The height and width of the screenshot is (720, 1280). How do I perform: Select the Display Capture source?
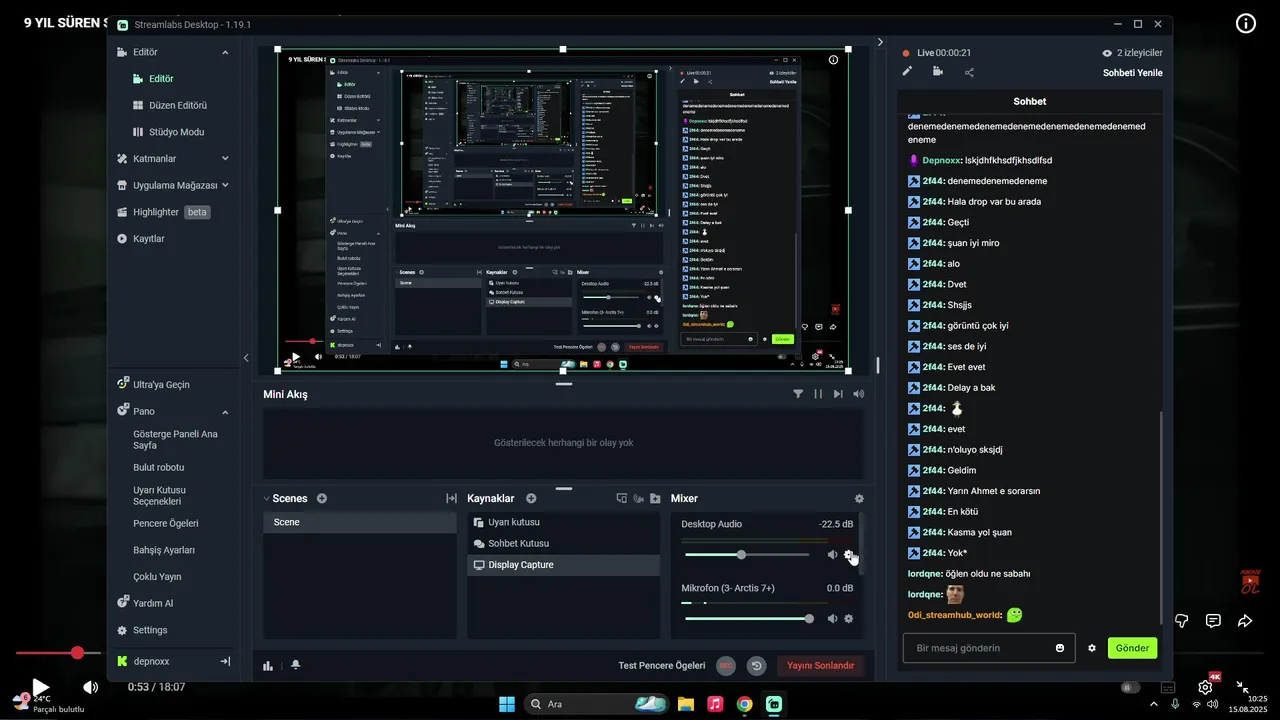pos(563,565)
